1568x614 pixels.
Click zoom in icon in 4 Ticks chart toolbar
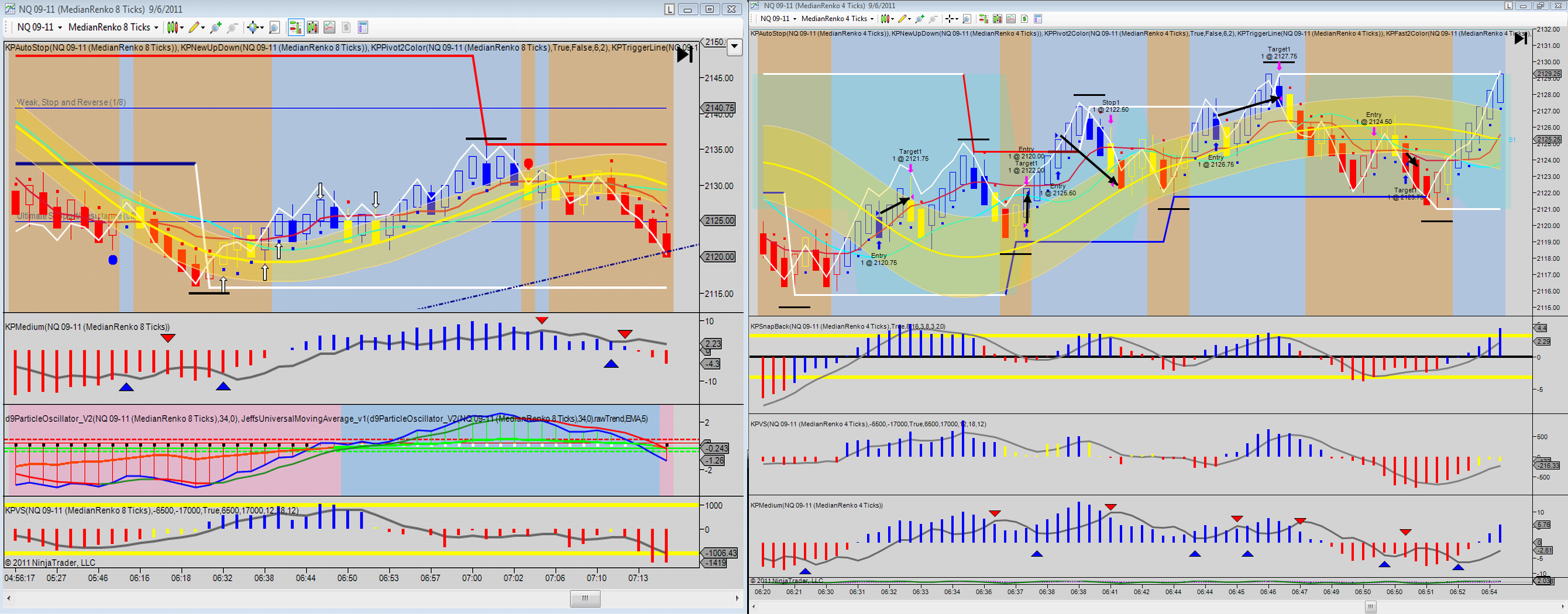click(x=920, y=19)
